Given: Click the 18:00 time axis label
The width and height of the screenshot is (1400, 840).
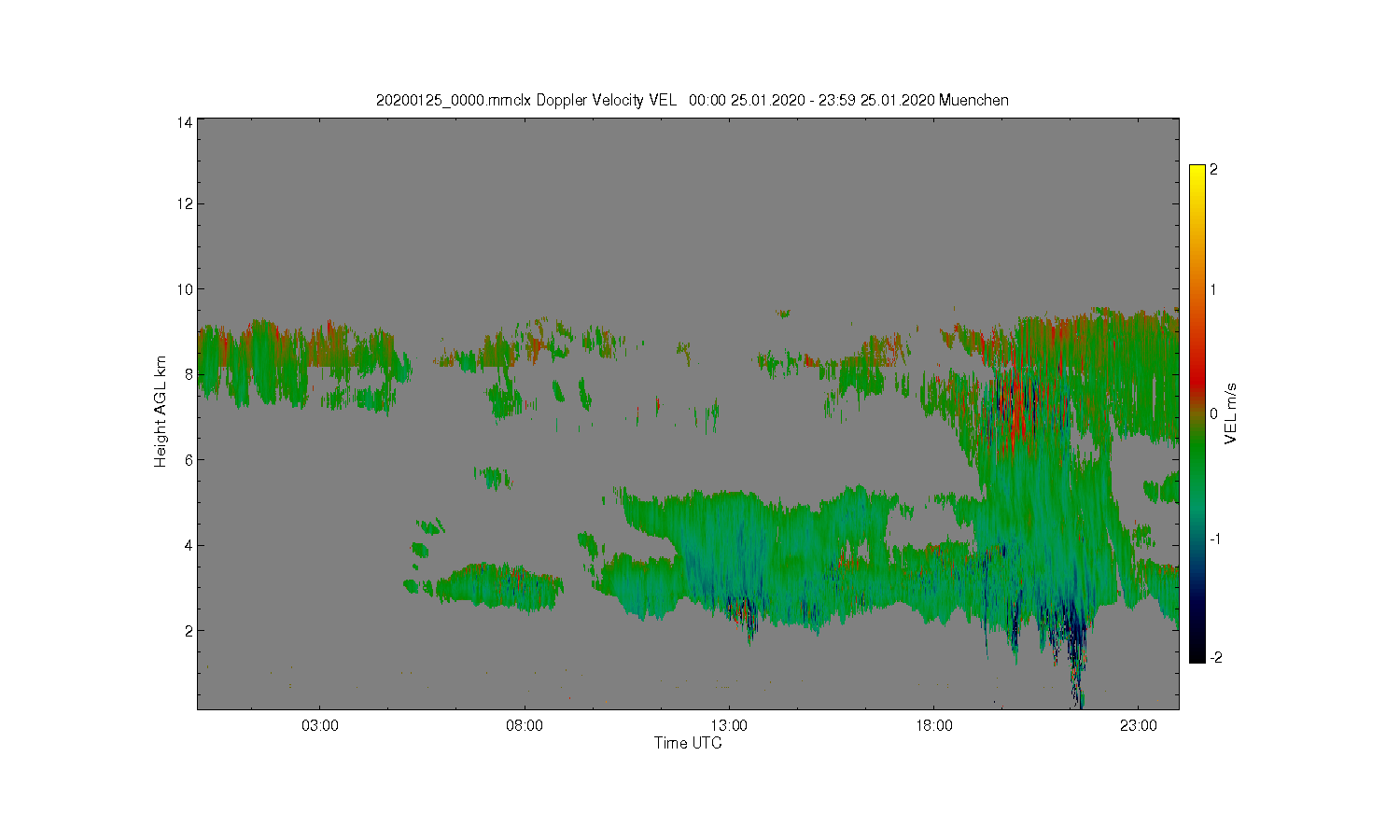Looking at the screenshot, I should (933, 725).
